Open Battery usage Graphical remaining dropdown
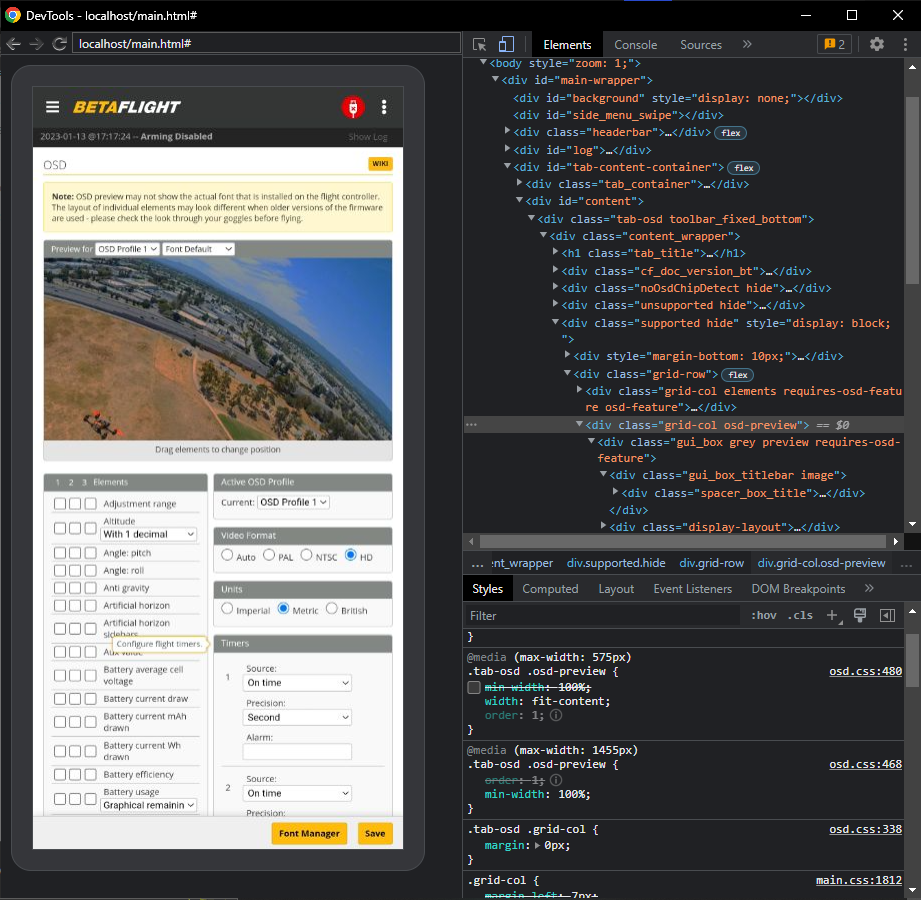 tap(149, 805)
